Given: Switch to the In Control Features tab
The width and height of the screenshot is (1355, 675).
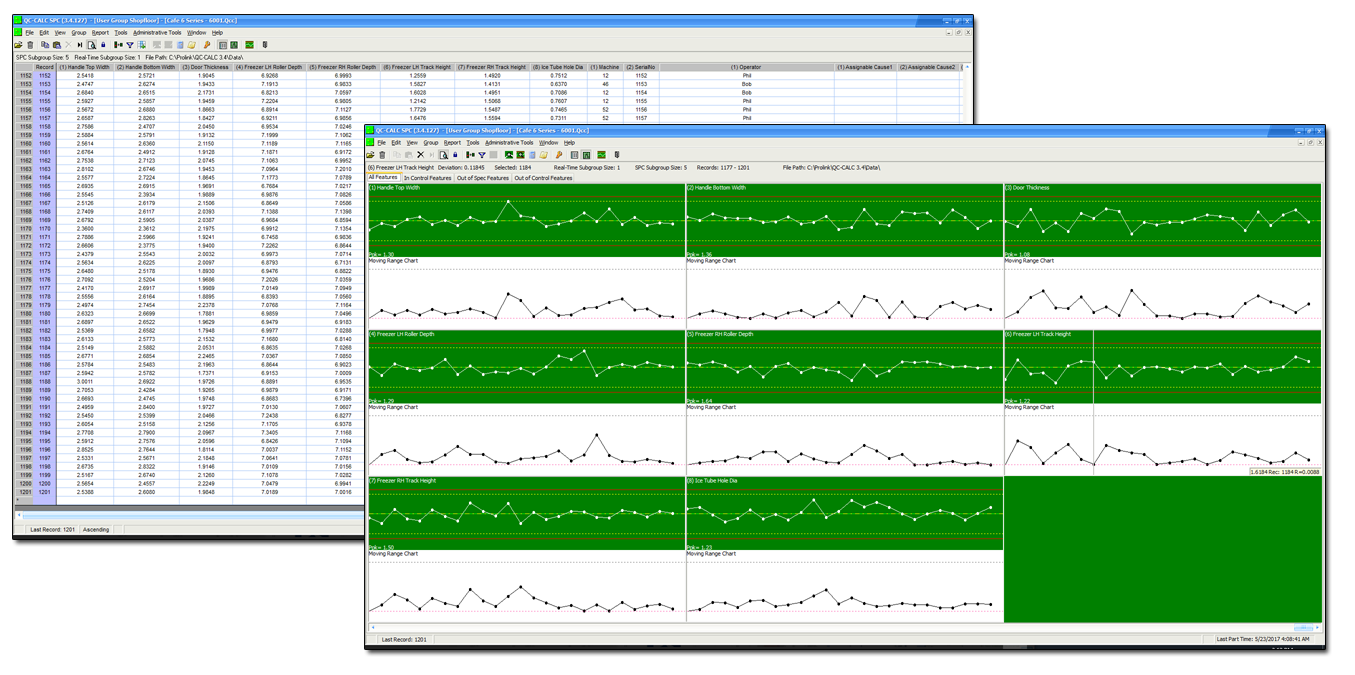Looking at the screenshot, I should pos(427,178).
